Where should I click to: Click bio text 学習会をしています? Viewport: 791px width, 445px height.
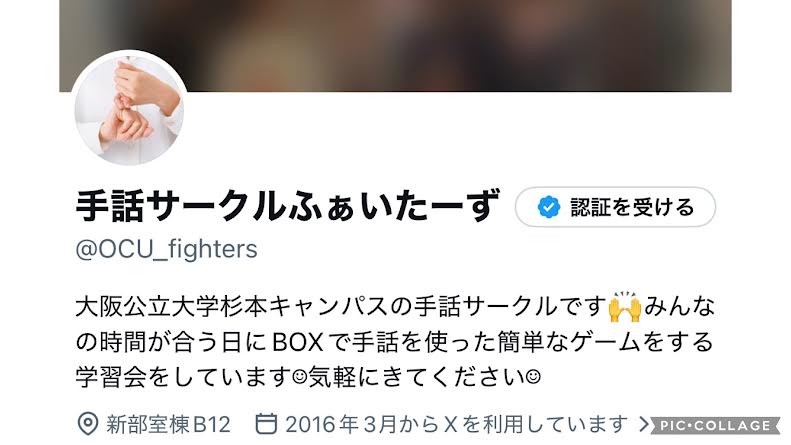click(184, 377)
